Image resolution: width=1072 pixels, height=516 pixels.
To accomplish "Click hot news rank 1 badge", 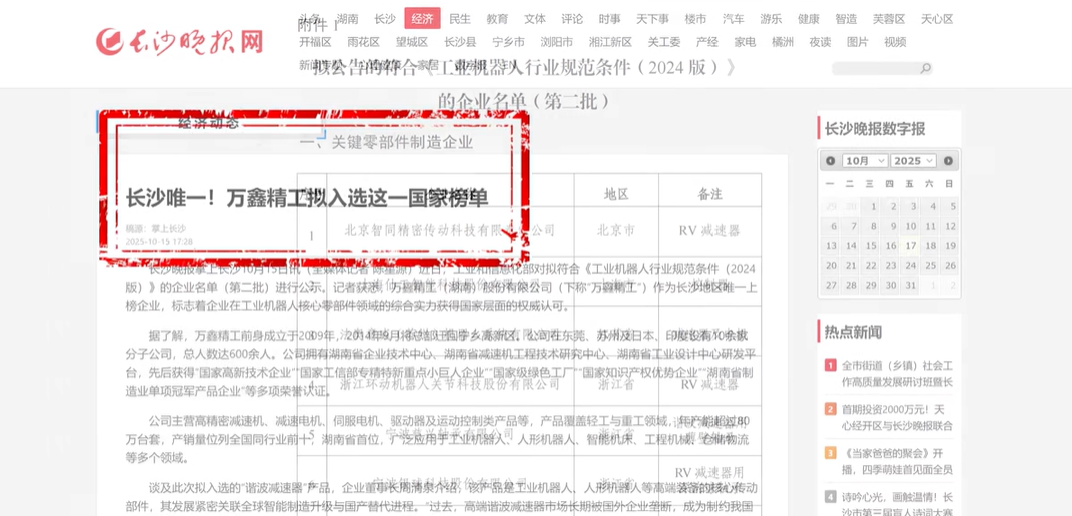I will point(830,366).
